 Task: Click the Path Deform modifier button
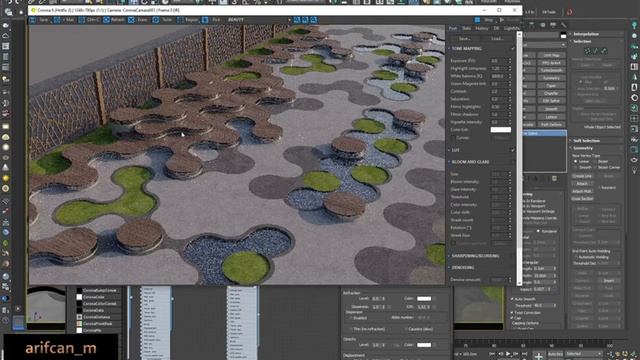pos(551,124)
